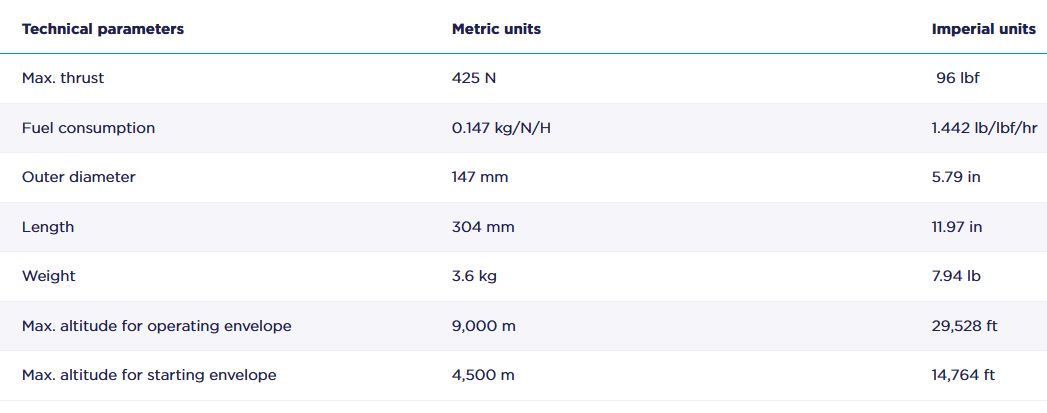Click the 3.6 kg weight value
1047x413 pixels.
474,276
